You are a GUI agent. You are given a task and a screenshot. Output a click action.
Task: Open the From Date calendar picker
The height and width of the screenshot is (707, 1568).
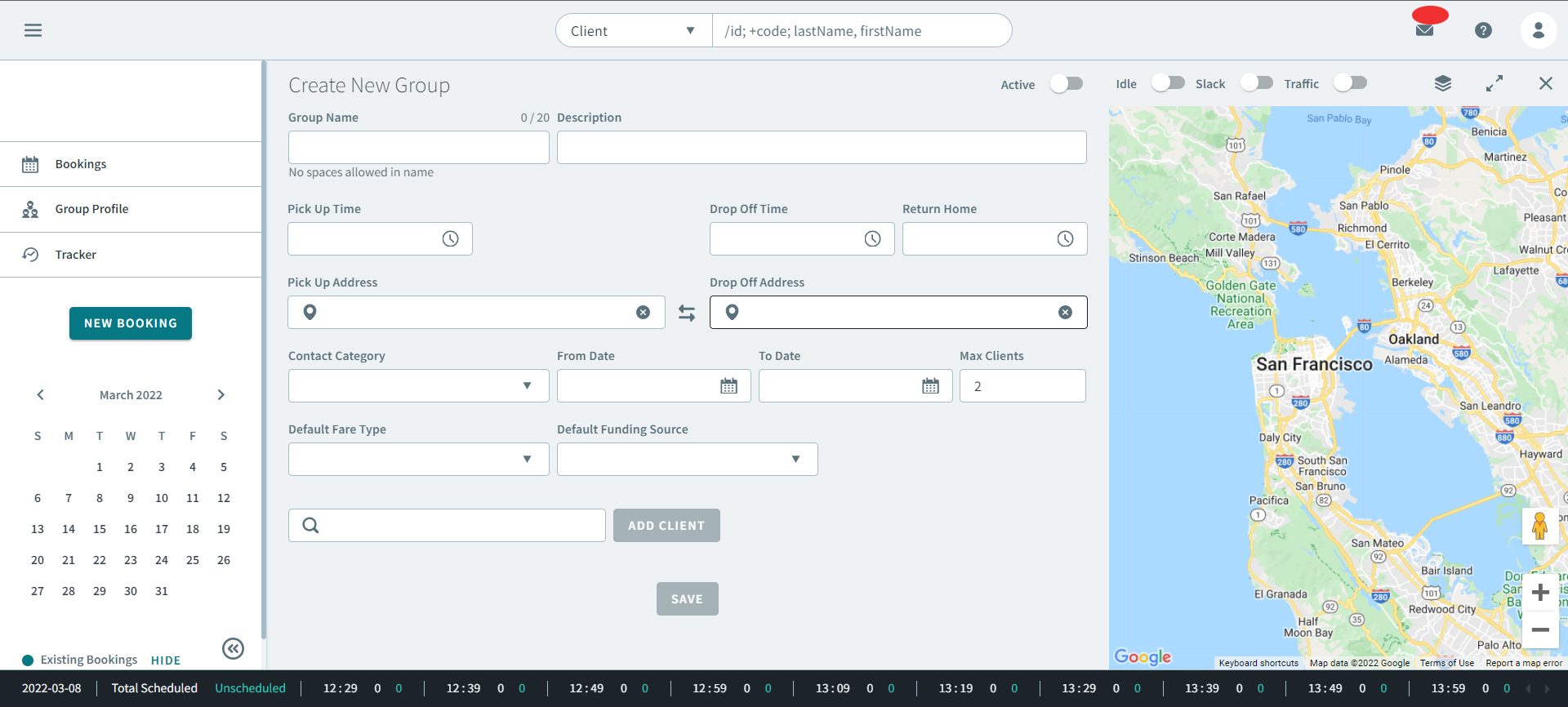pyautogui.click(x=728, y=386)
